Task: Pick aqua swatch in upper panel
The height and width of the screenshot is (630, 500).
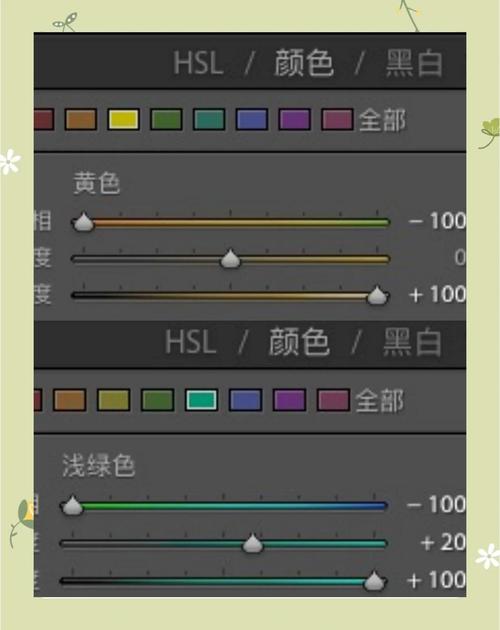Action: [x=209, y=119]
